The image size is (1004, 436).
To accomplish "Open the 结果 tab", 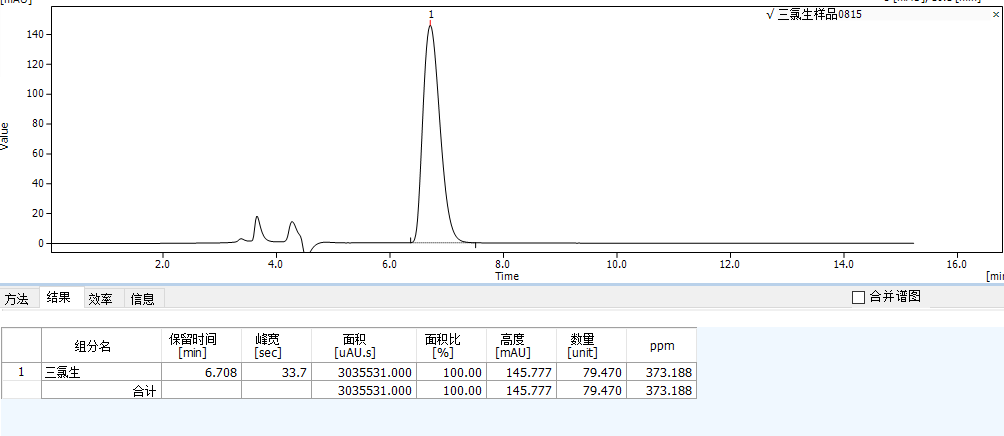I will pos(59,298).
